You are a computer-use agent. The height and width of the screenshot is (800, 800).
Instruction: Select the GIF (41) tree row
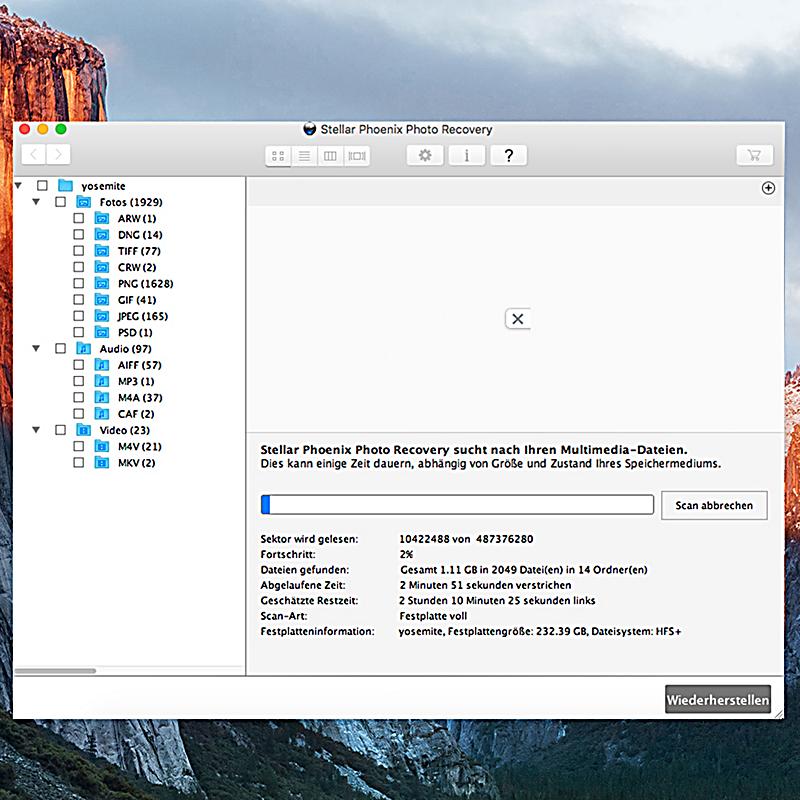tap(130, 299)
